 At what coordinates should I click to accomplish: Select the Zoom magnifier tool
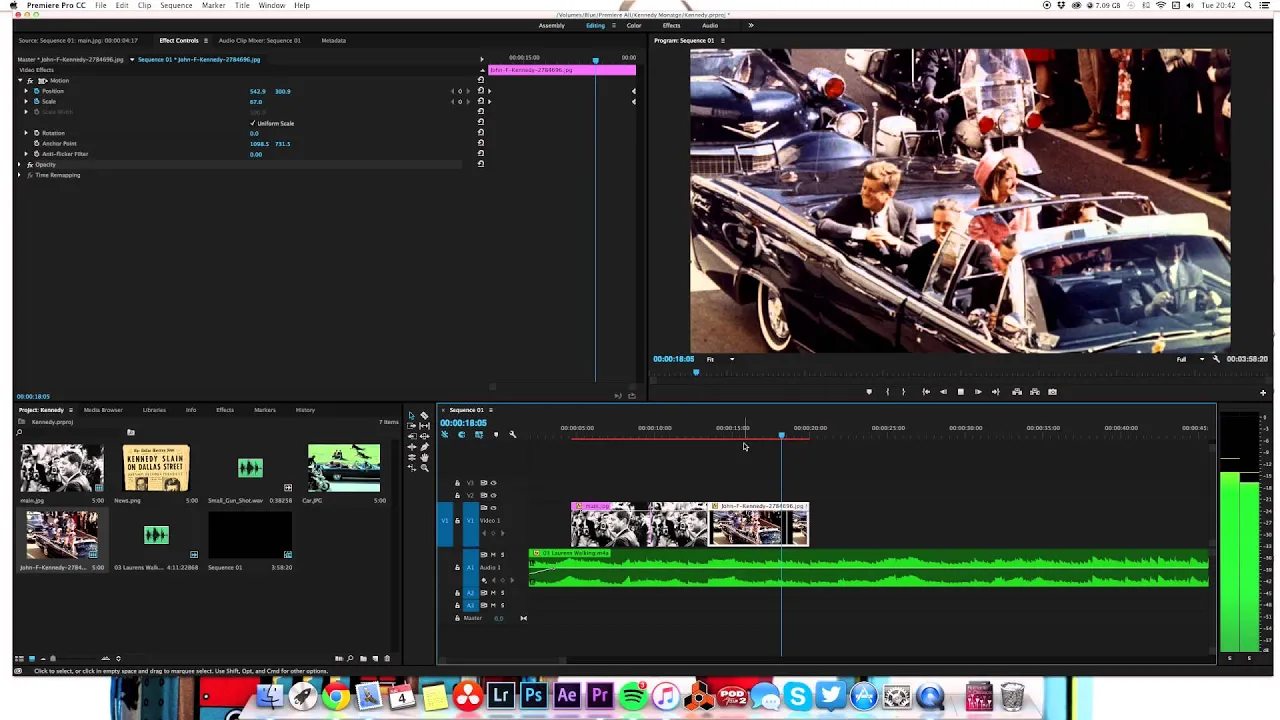(x=424, y=468)
